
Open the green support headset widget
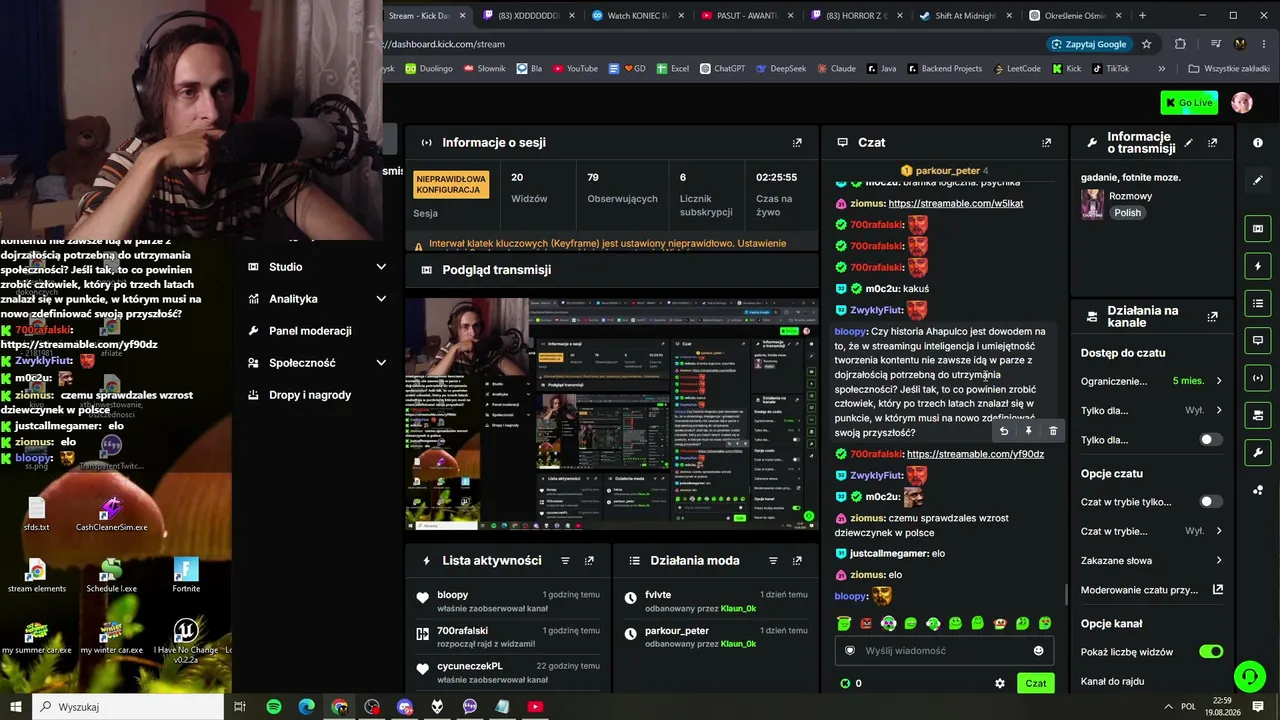click(1249, 677)
